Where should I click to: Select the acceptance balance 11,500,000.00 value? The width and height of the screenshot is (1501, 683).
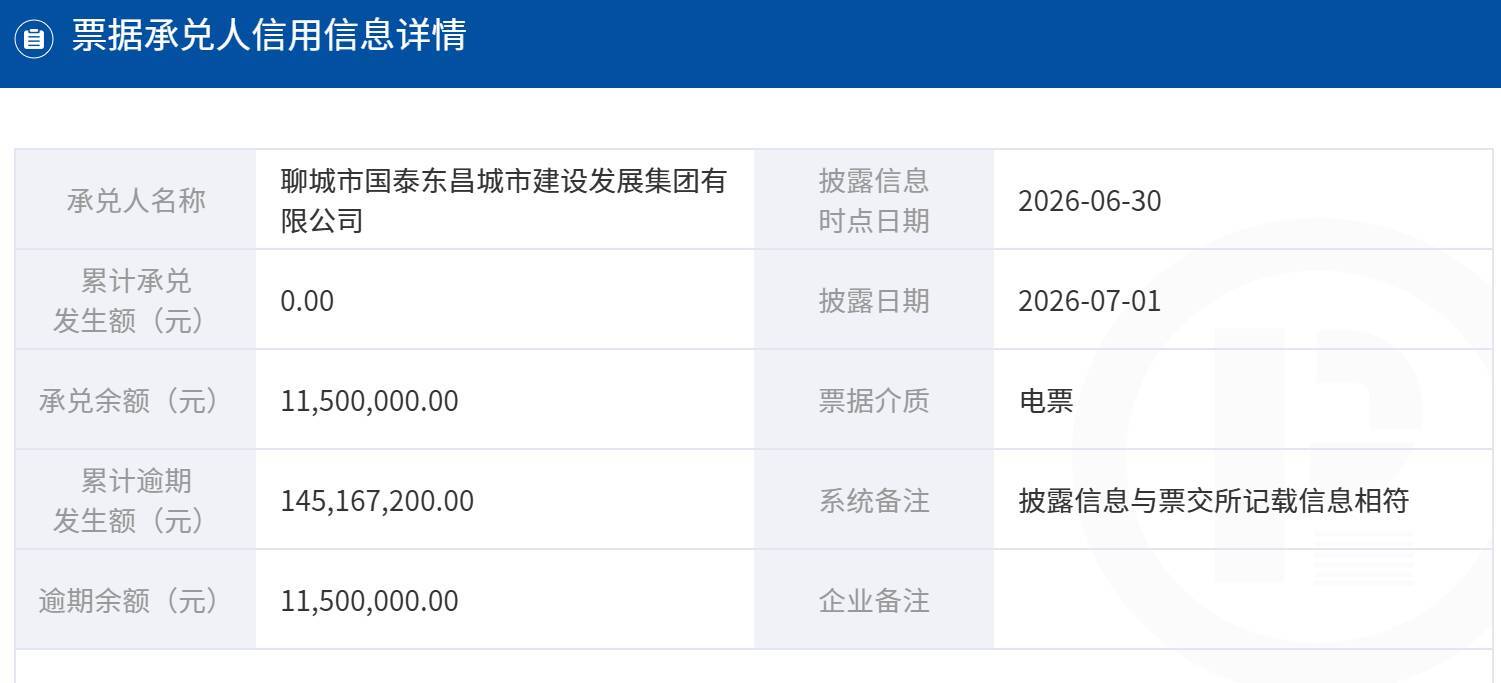[x=370, y=401]
